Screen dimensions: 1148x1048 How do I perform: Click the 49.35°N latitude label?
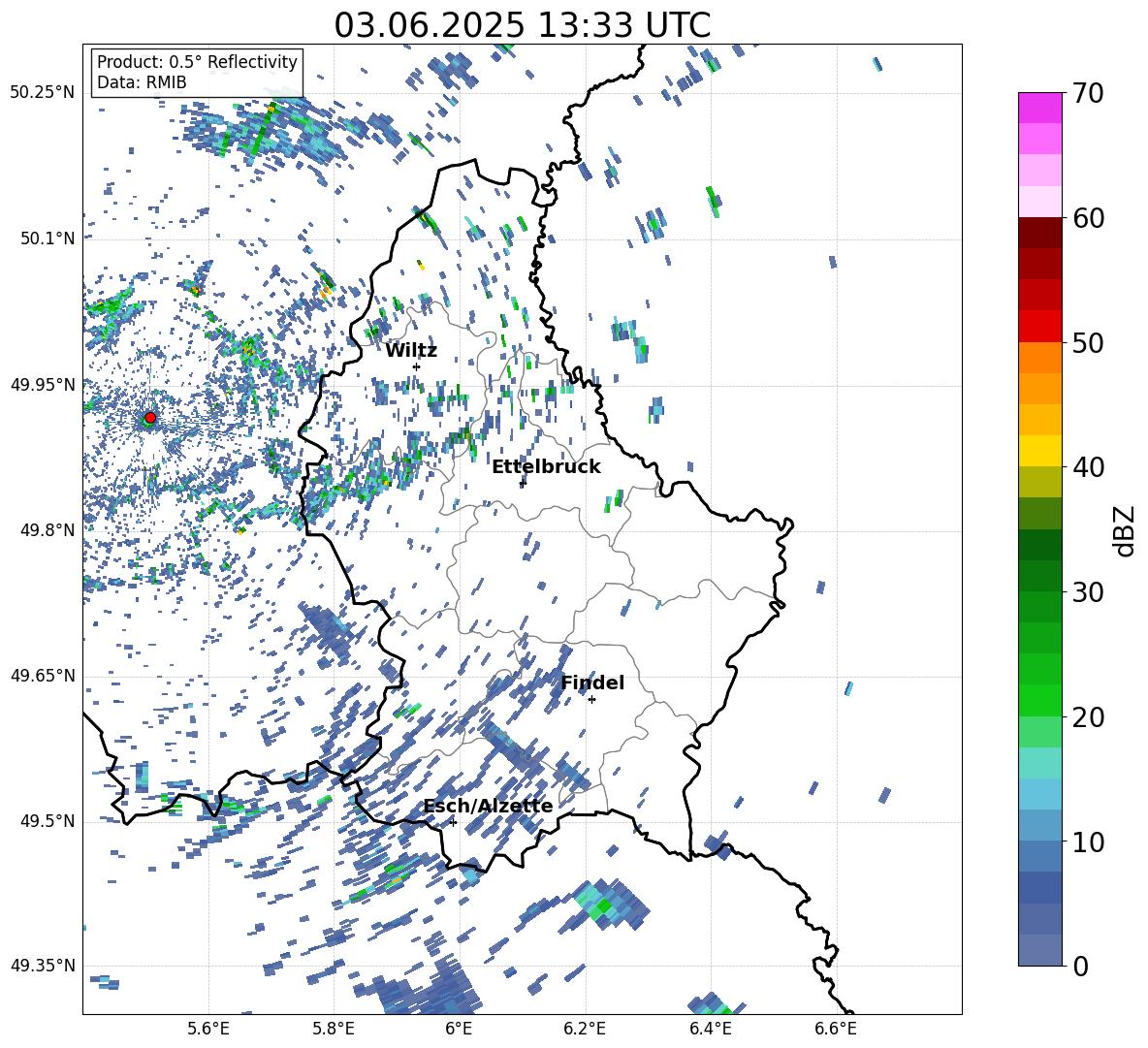click(x=43, y=966)
